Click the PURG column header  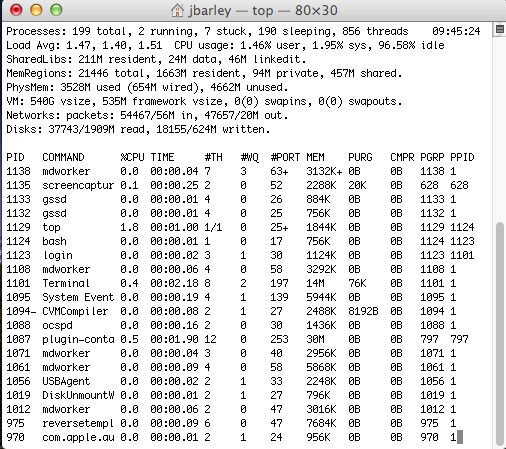tap(360, 157)
